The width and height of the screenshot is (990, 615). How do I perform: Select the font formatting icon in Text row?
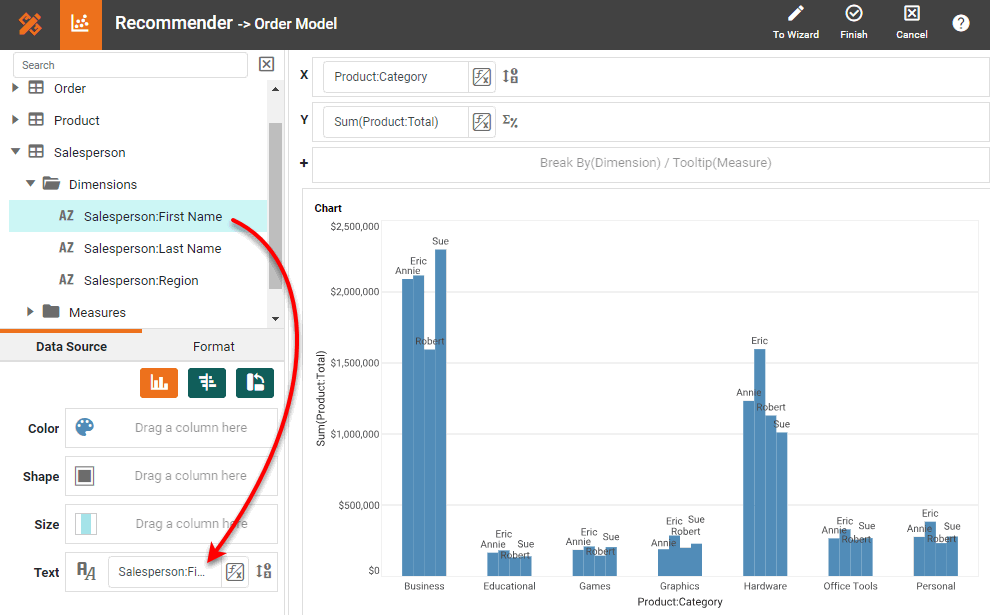85,571
